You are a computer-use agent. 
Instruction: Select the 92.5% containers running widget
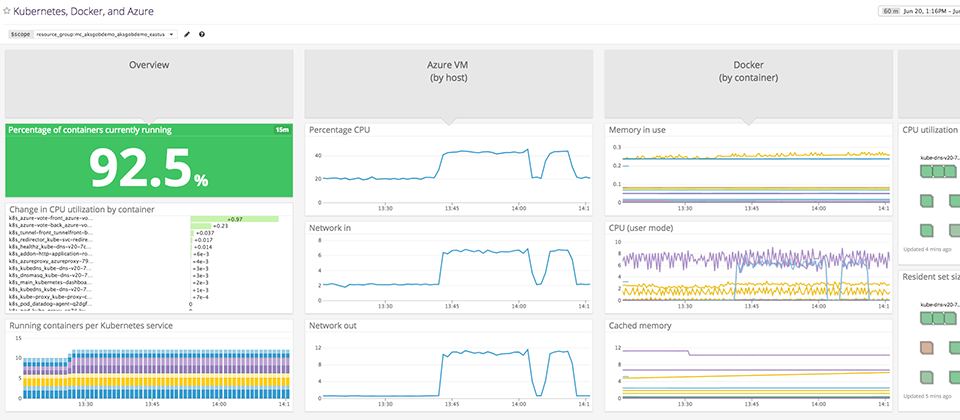(149, 167)
